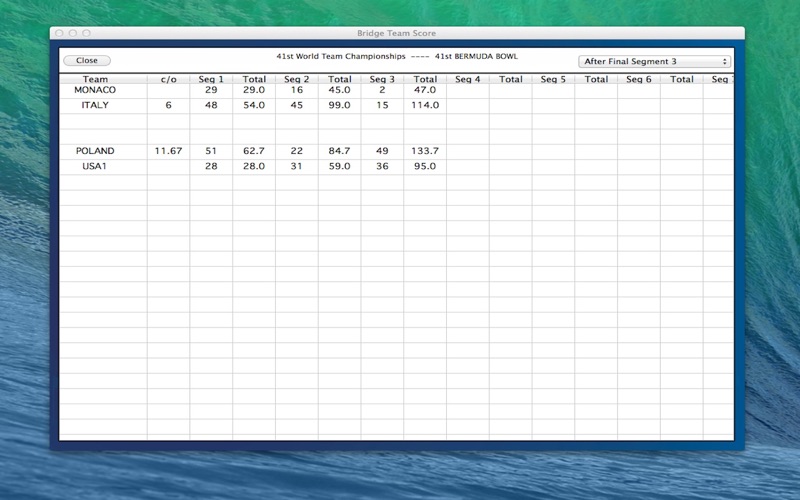The height and width of the screenshot is (500, 800).
Task: Click Poland's total 133.7
Action: [x=425, y=151]
